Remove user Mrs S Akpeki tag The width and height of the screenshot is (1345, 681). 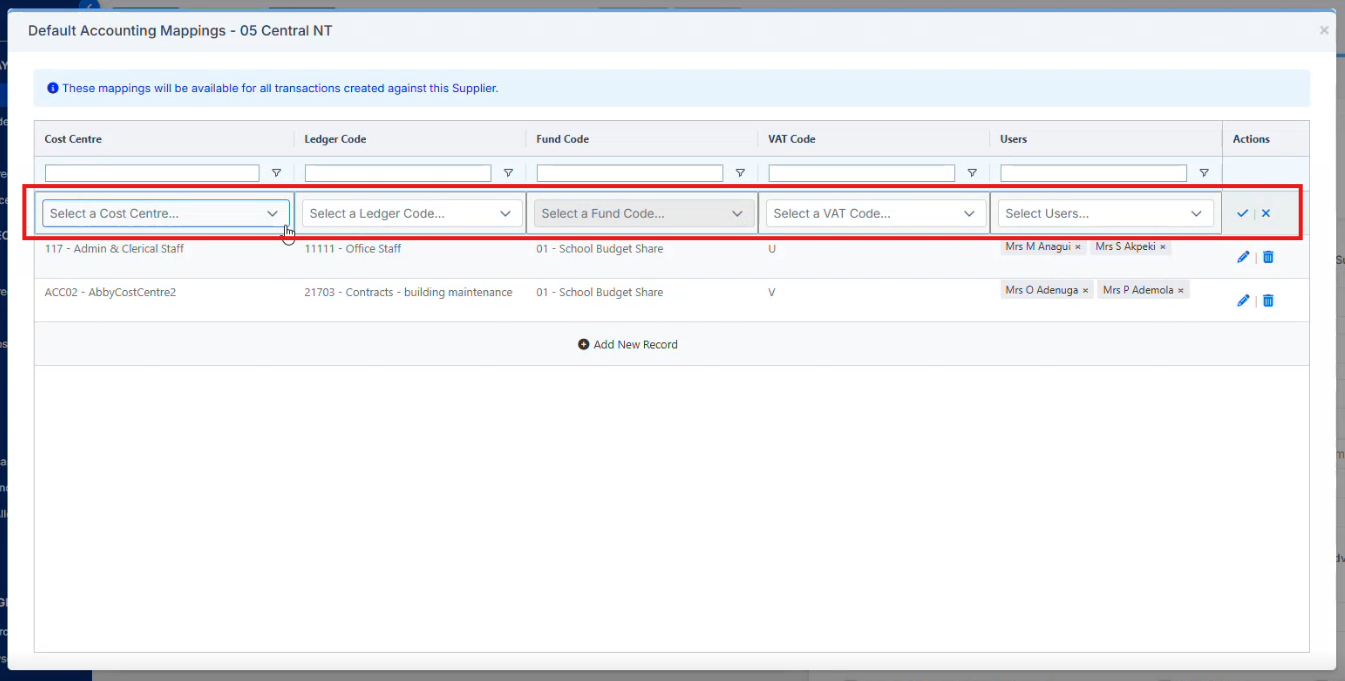coord(1163,247)
